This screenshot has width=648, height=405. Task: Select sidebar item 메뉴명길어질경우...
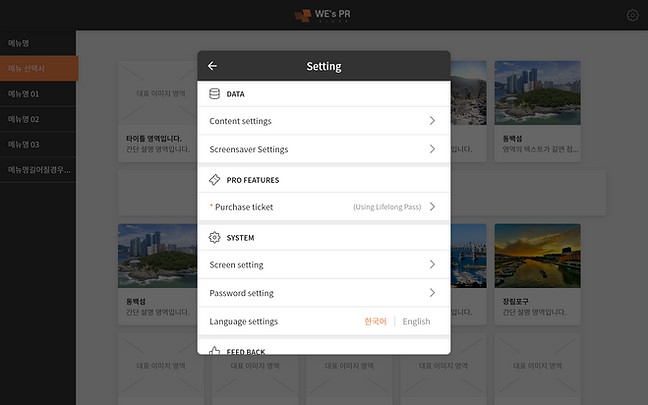pyautogui.click(x=38, y=169)
